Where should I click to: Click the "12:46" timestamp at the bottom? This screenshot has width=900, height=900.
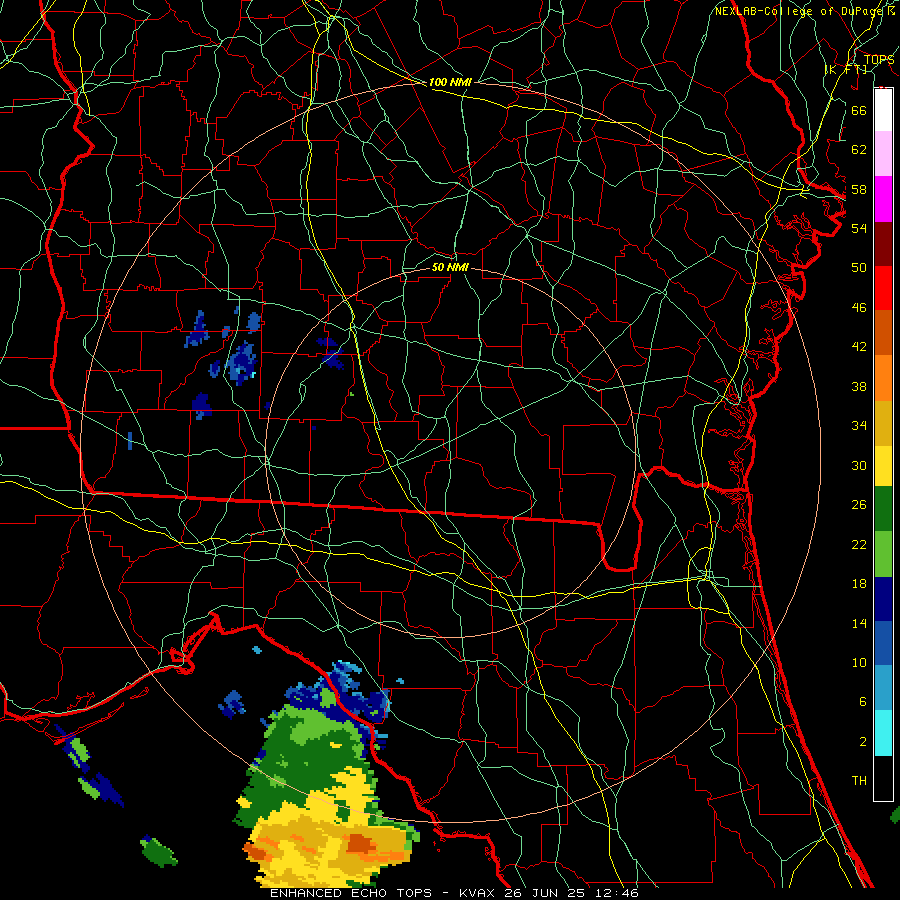pos(617,893)
